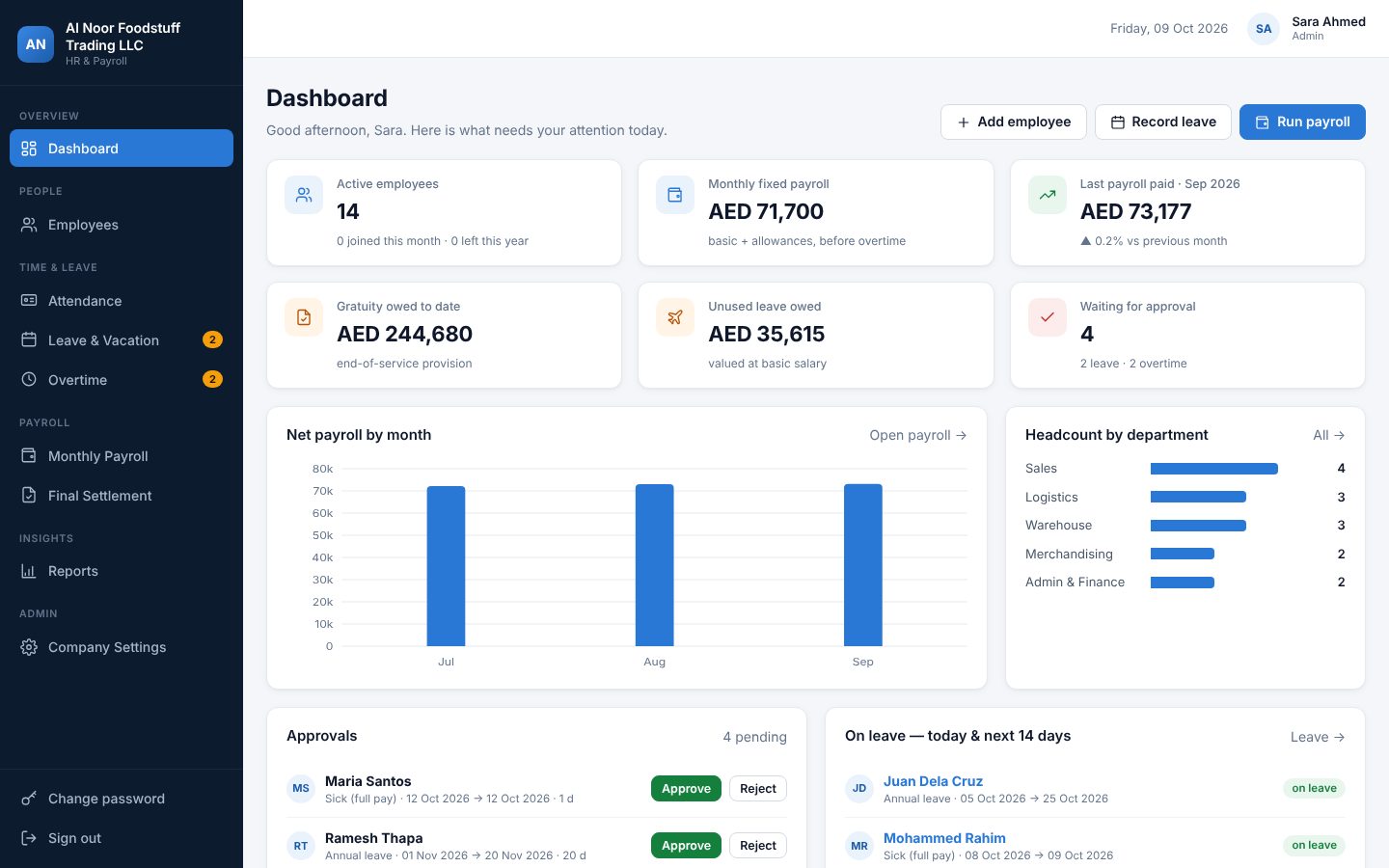Click the Sep bar in payroll chart
This screenshot has height=868, width=1389.
863,565
